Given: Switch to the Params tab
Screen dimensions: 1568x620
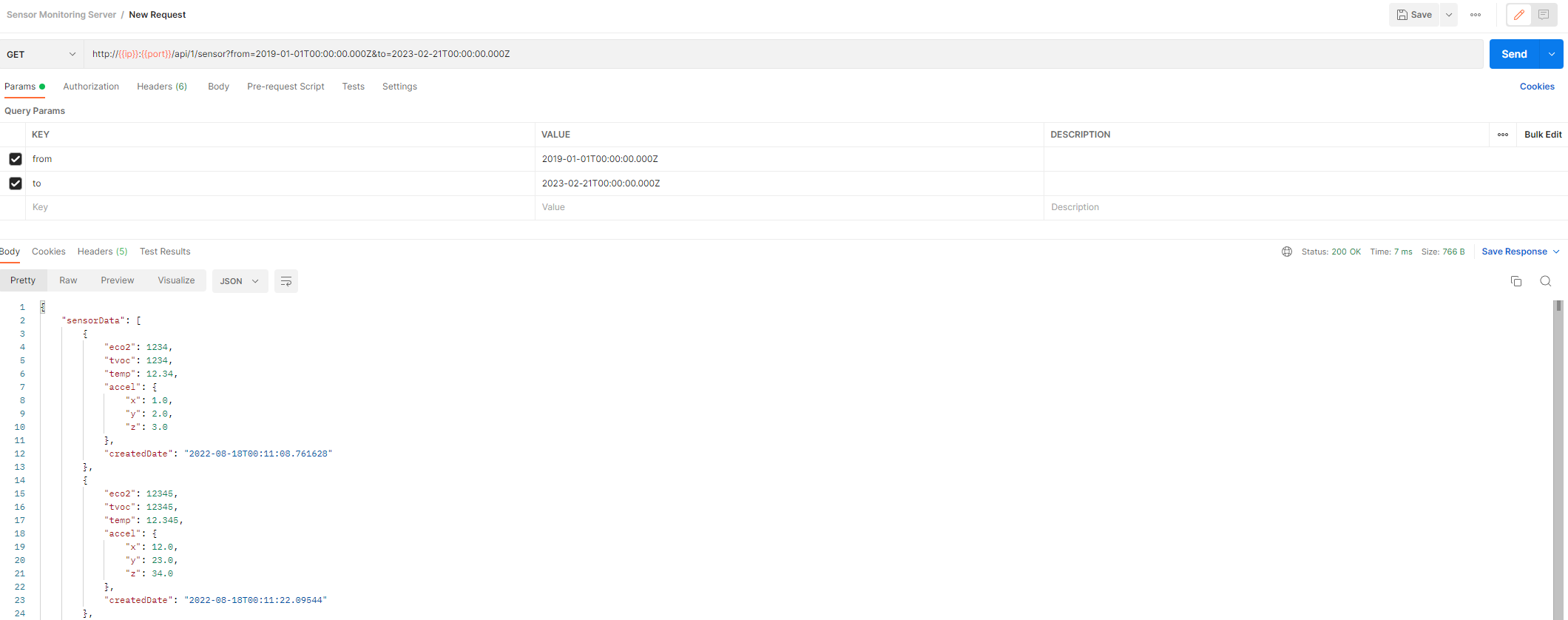Looking at the screenshot, I should 24,87.
